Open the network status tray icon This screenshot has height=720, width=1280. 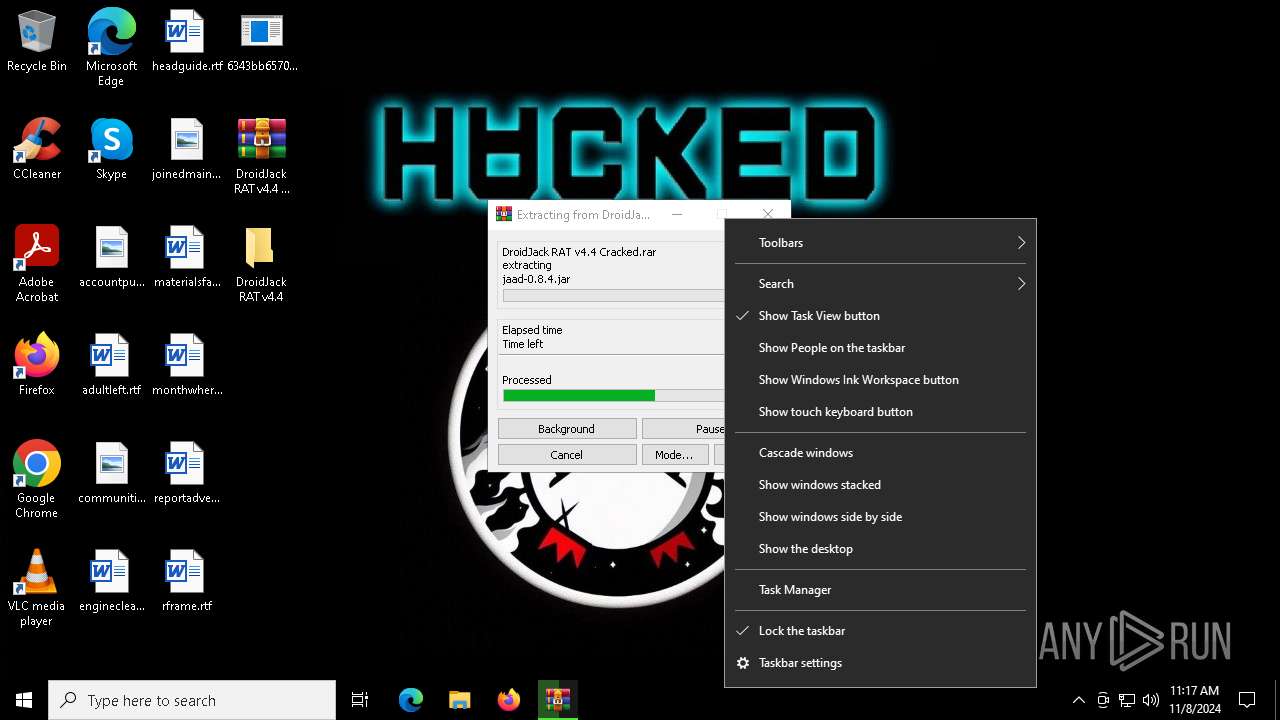tap(1127, 700)
